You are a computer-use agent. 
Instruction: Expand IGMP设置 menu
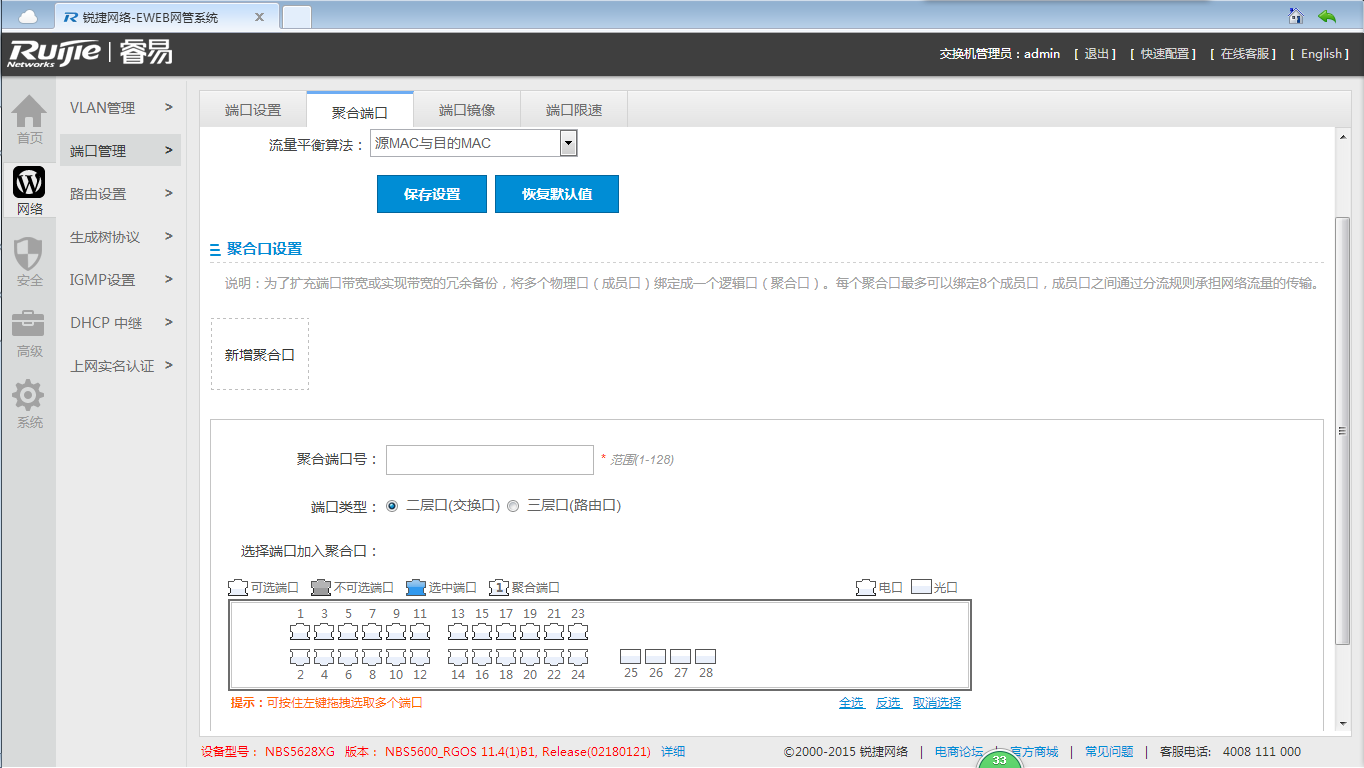[x=120, y=280]
